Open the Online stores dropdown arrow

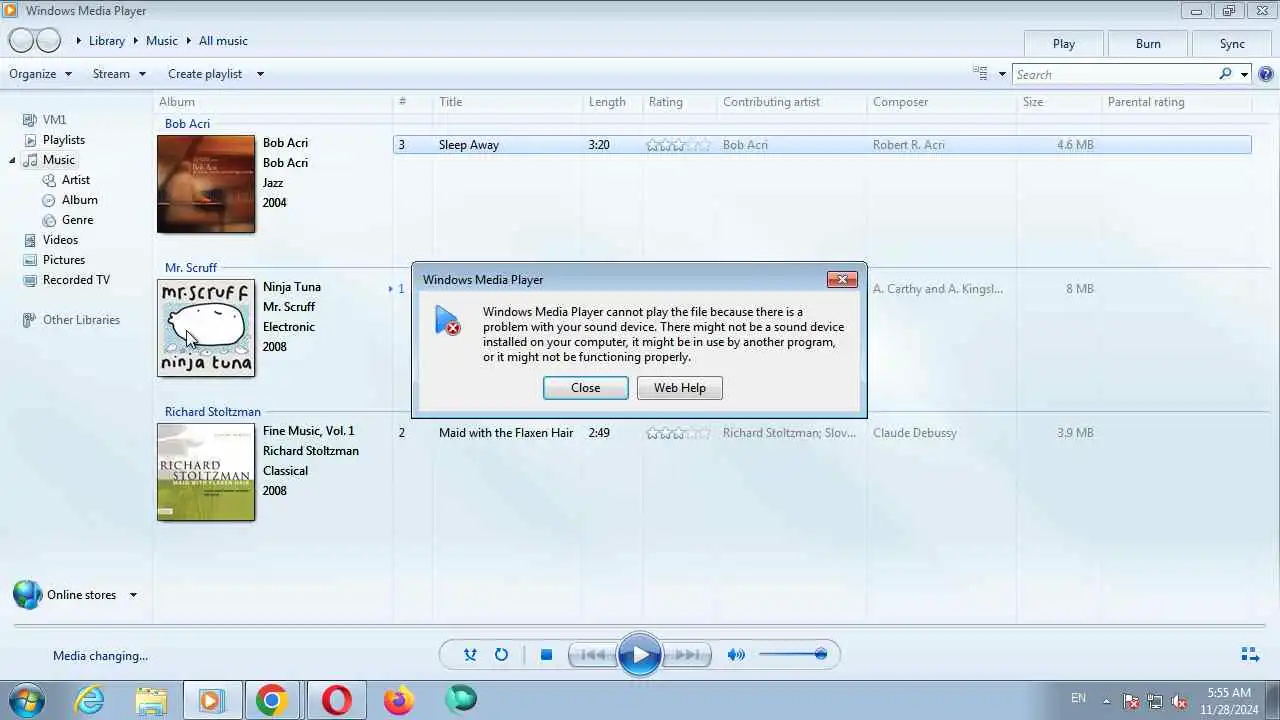[x=133, y=595]
